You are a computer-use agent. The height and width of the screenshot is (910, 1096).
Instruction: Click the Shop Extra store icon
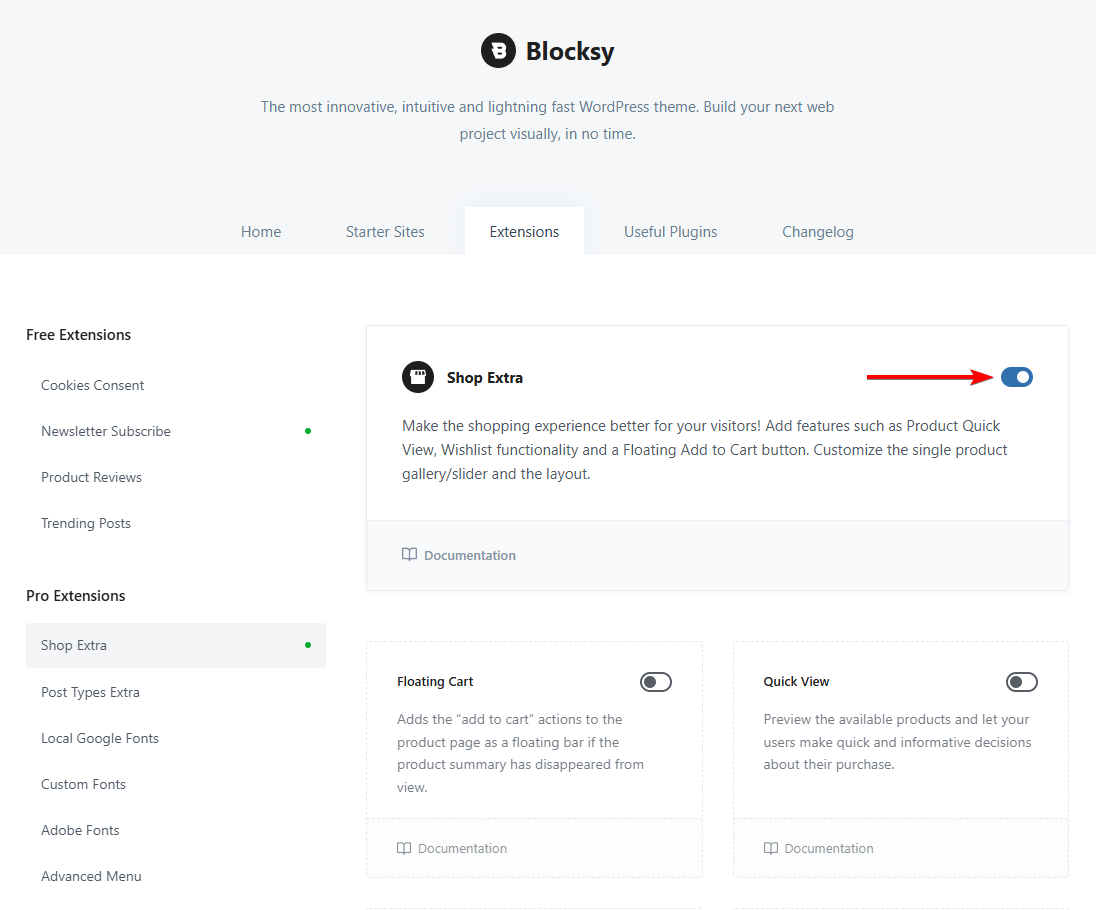click(x=418, y=378)
